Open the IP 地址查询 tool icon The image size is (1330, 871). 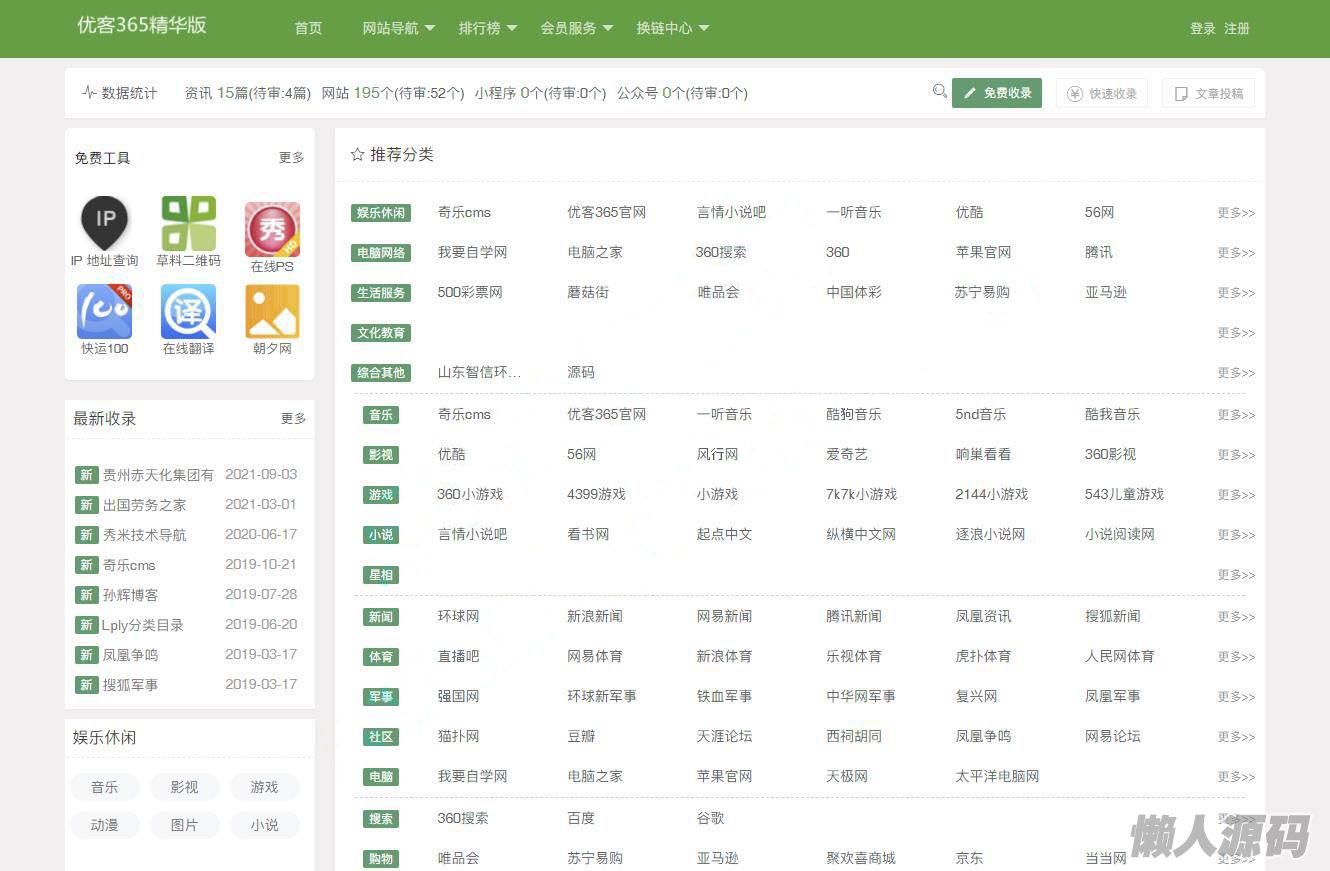pos(104,222)
